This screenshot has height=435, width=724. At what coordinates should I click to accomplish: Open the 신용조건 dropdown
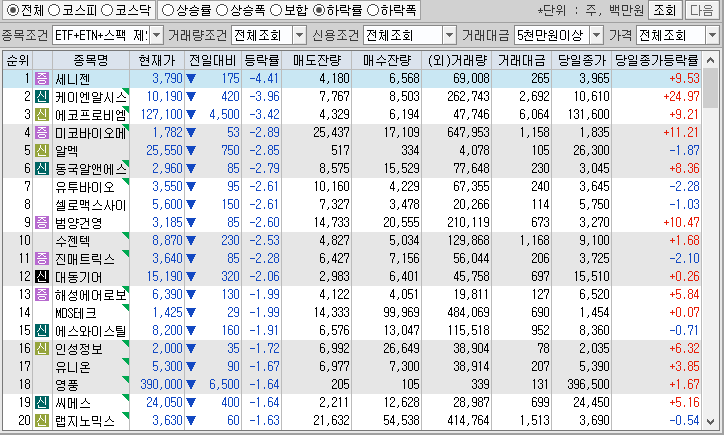(449, 35)
